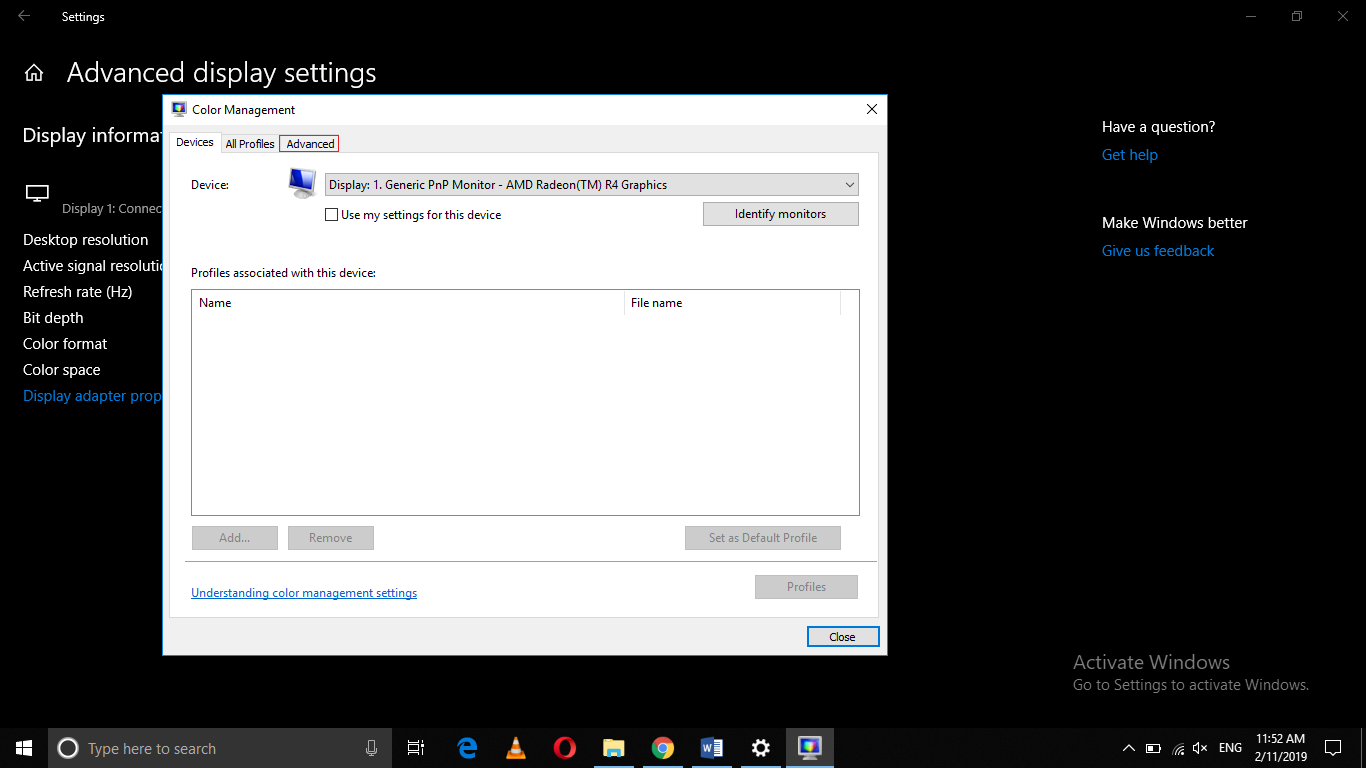This screenshot has height=768, width=1366.
Task: Enable Use my settings for this device
Action: pyautogui.click(x=331, y=214)
